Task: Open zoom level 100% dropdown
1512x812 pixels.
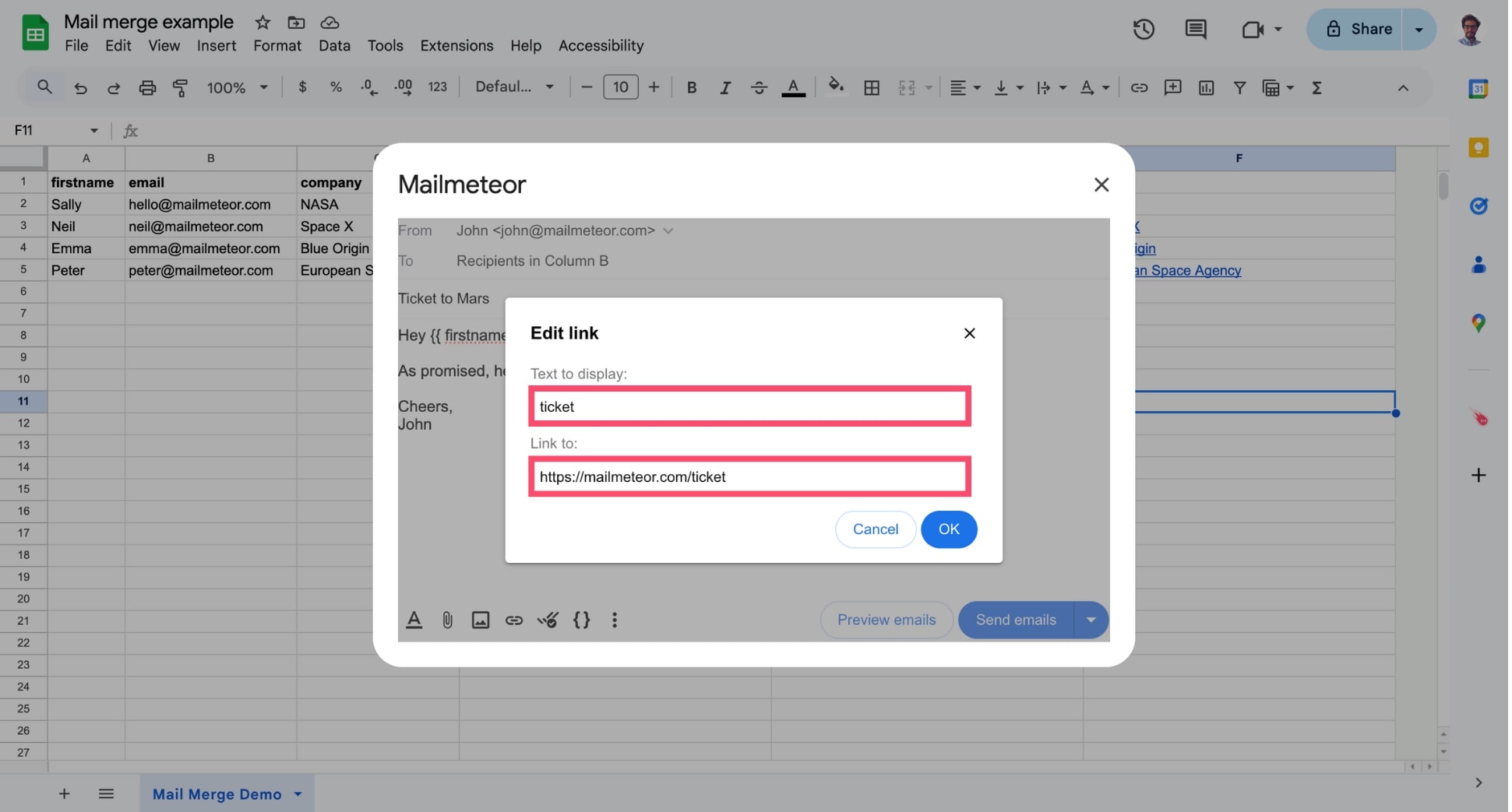Action: (237, 88)
